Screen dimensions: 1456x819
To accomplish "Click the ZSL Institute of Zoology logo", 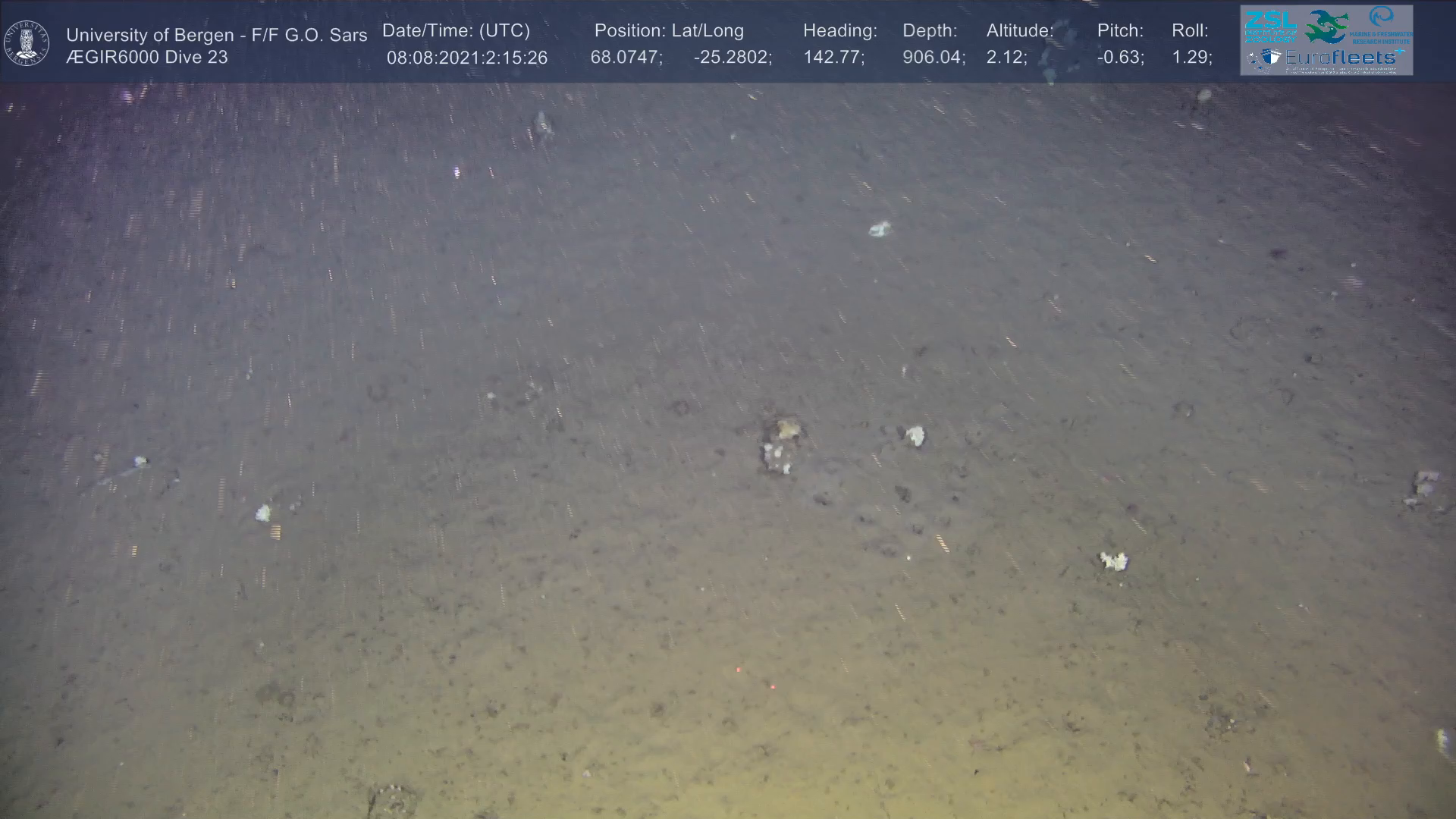I will (1270, 27).
